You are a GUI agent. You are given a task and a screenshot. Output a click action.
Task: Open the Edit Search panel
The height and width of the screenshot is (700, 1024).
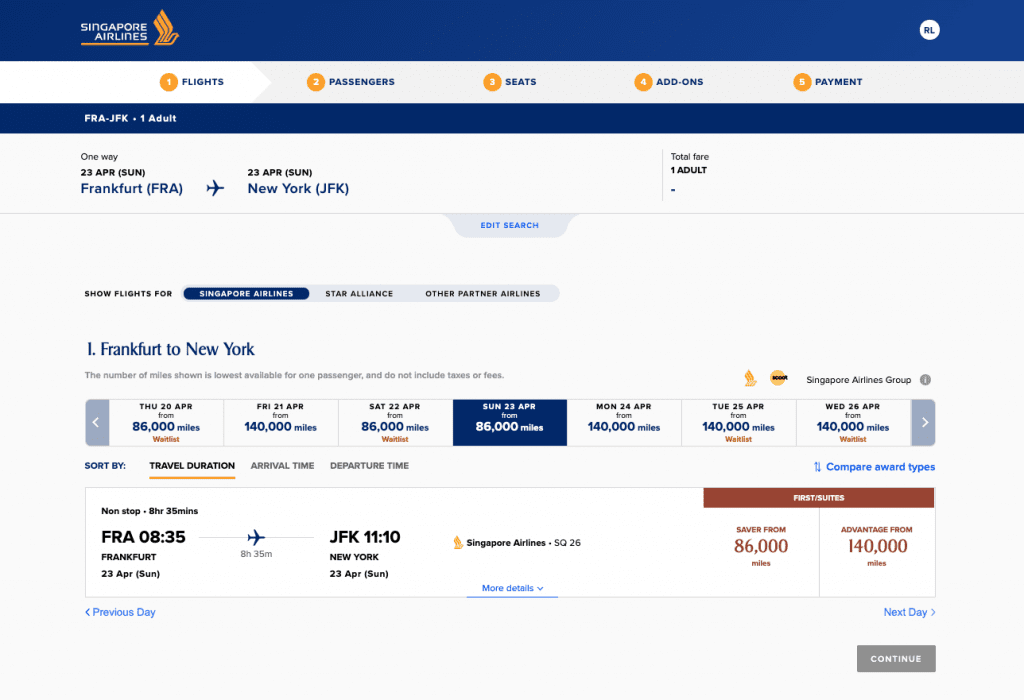[509, 225]
